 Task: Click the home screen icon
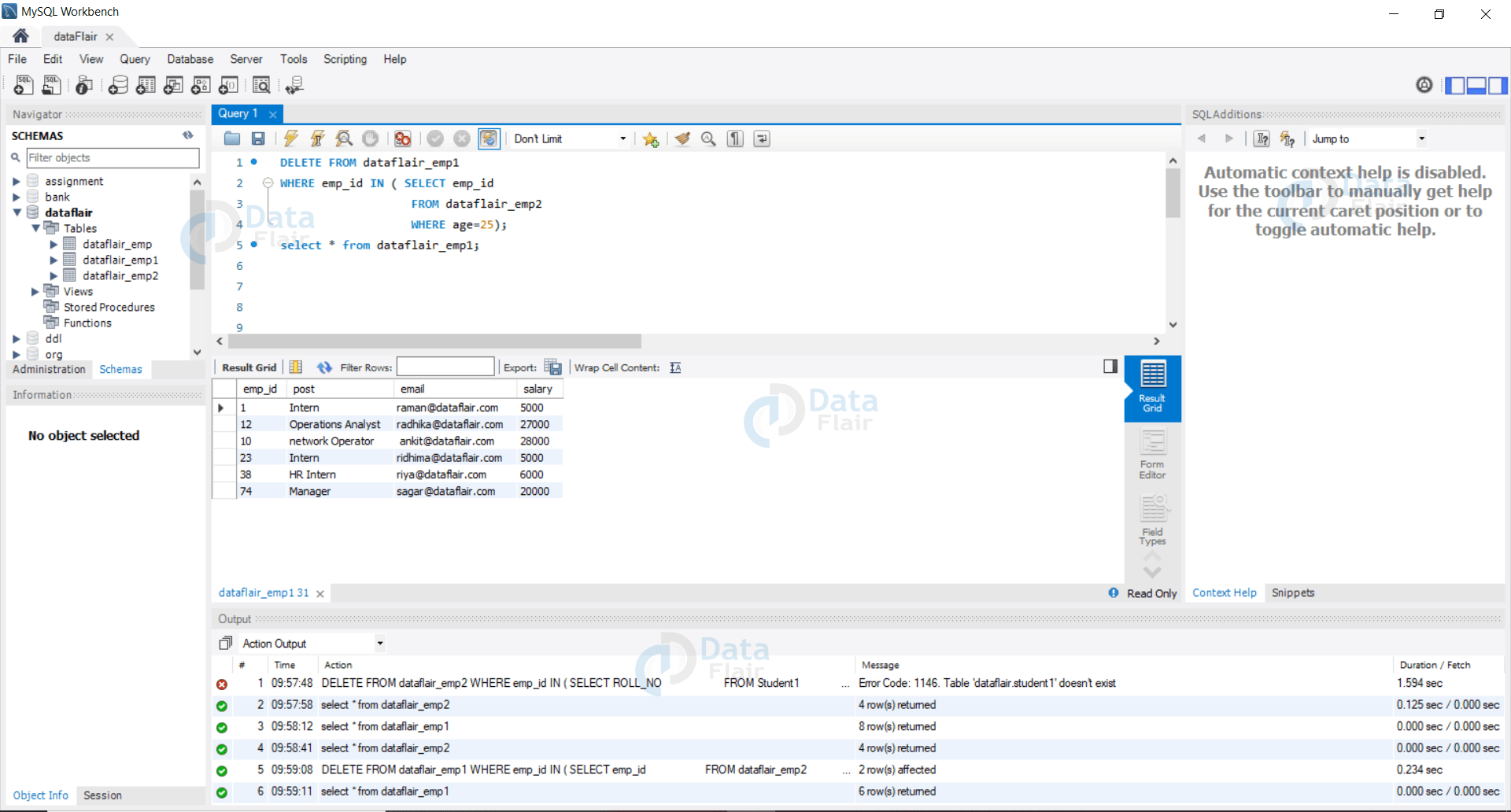[x=20, y=36]
